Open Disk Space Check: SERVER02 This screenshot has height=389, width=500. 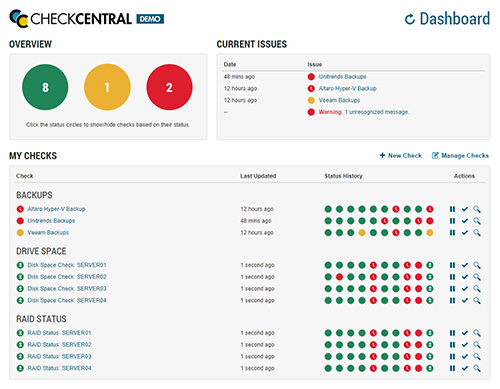[67, 277]
